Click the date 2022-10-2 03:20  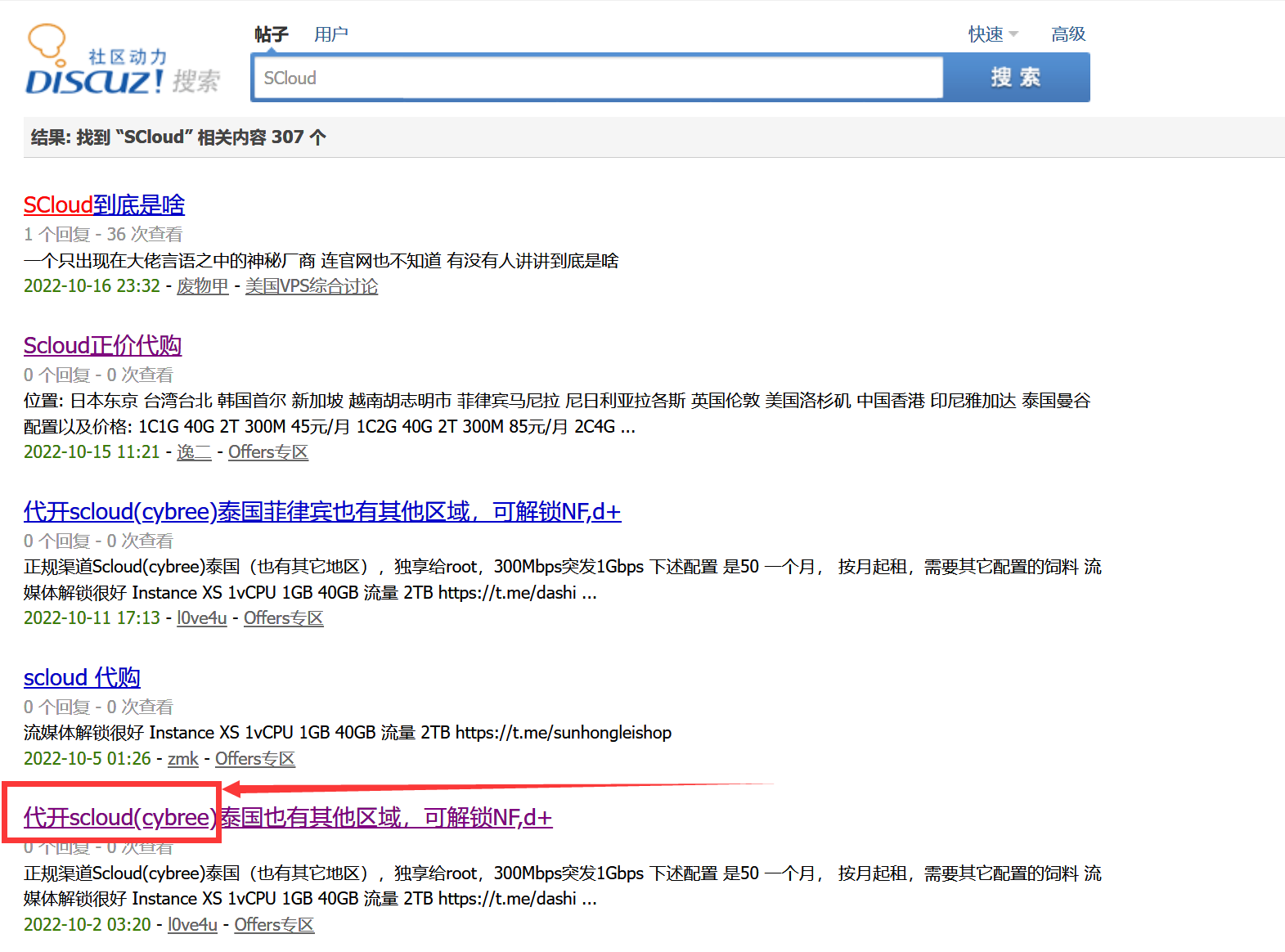(88, 925)
